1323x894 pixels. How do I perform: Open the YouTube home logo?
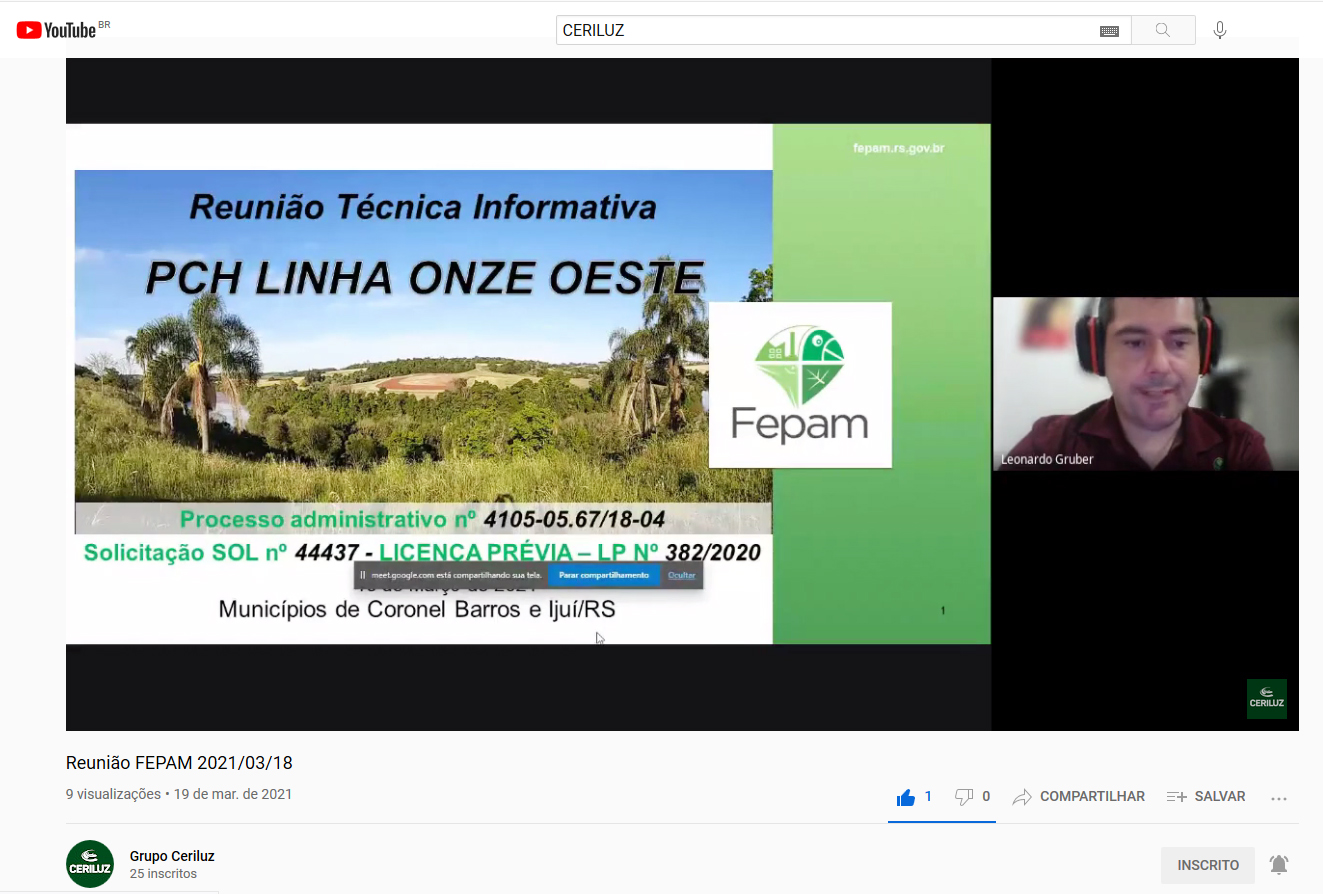pyautogui.click(x=57, y=30)
